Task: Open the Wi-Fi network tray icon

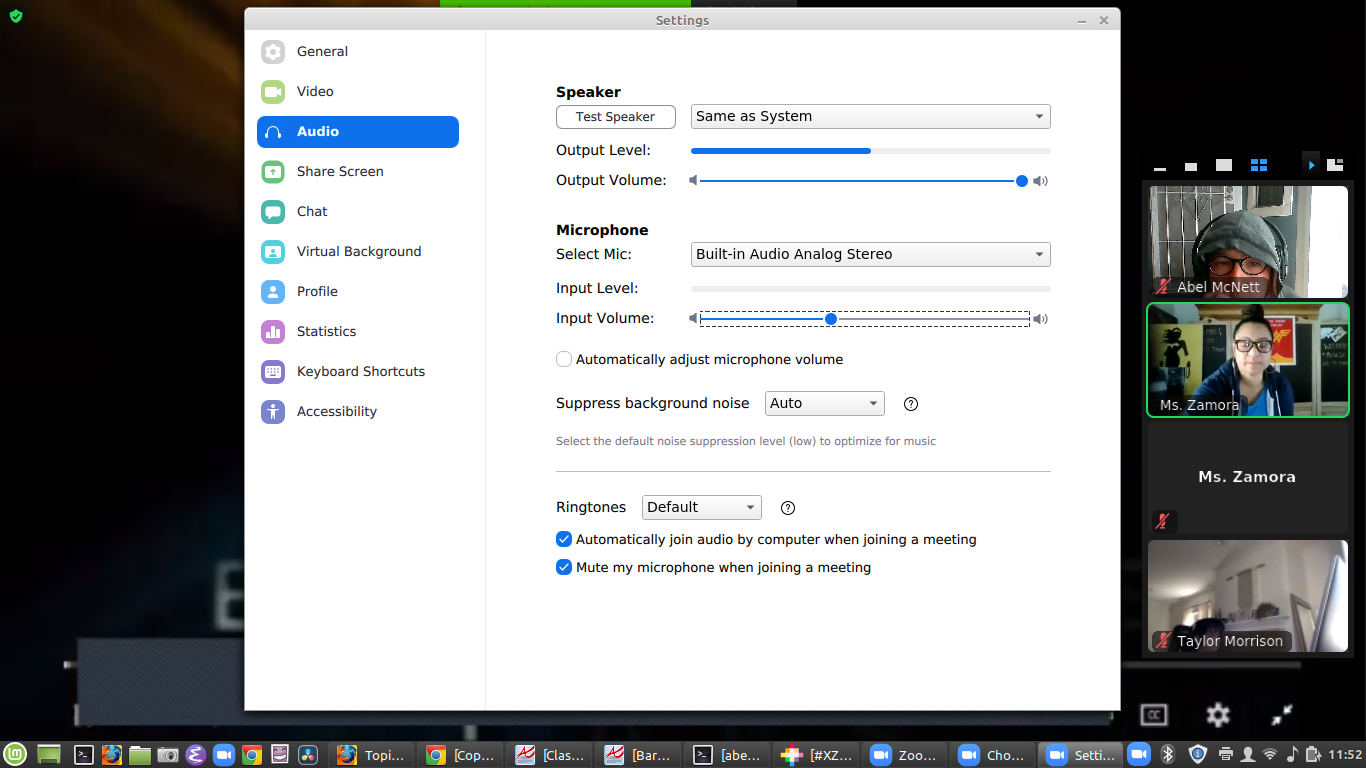Action: click(x=1270, y=755)
